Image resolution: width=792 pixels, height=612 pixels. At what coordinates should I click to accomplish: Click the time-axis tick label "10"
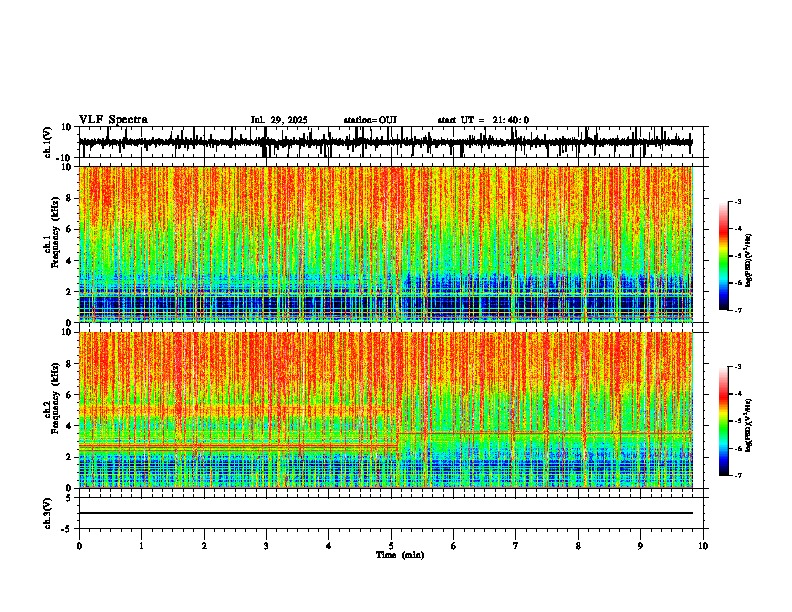pos(703,546)
